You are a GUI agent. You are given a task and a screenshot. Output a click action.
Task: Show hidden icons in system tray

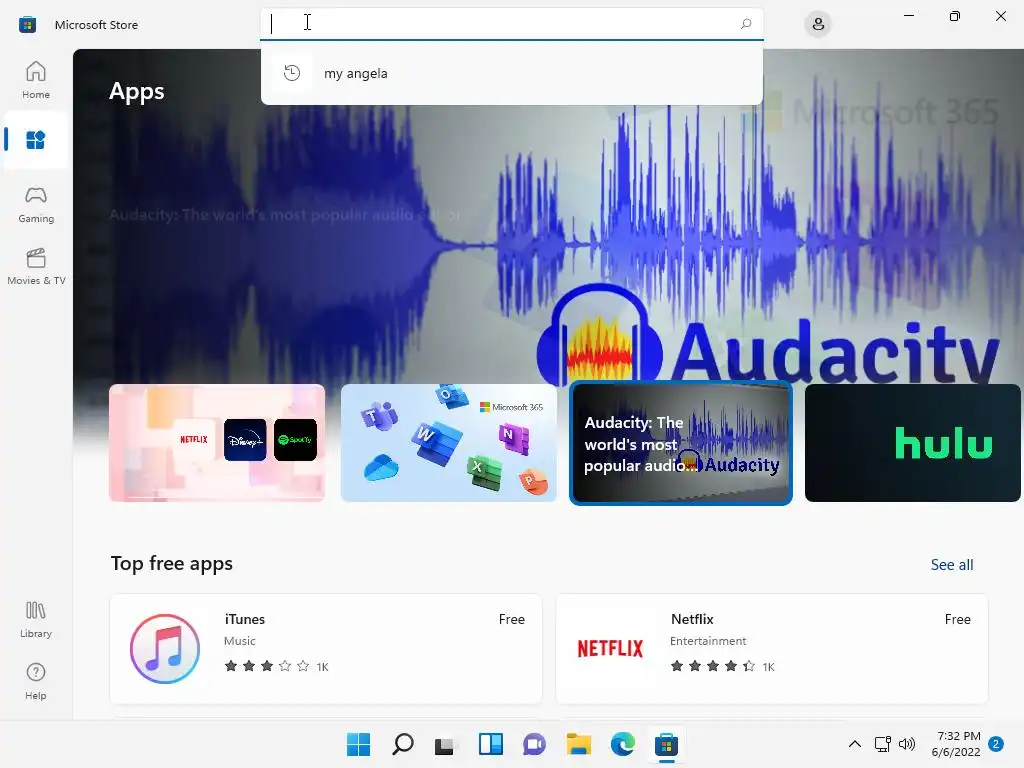click(x=854, y=744)
